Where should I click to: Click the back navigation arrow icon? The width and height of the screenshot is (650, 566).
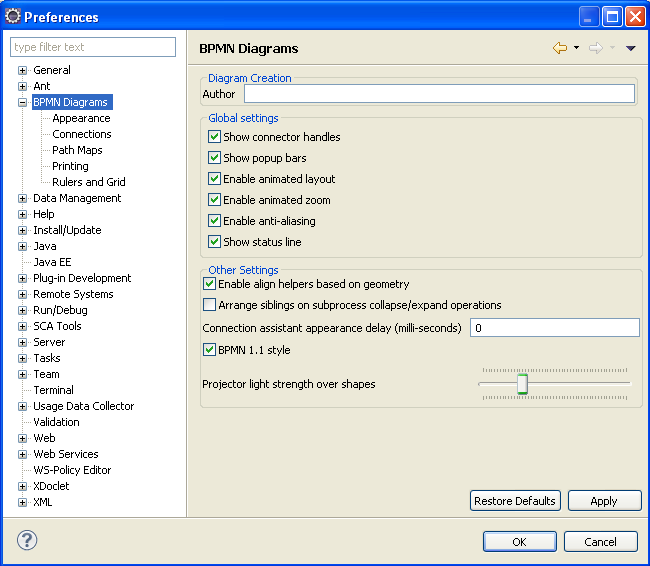pos(560,48)
